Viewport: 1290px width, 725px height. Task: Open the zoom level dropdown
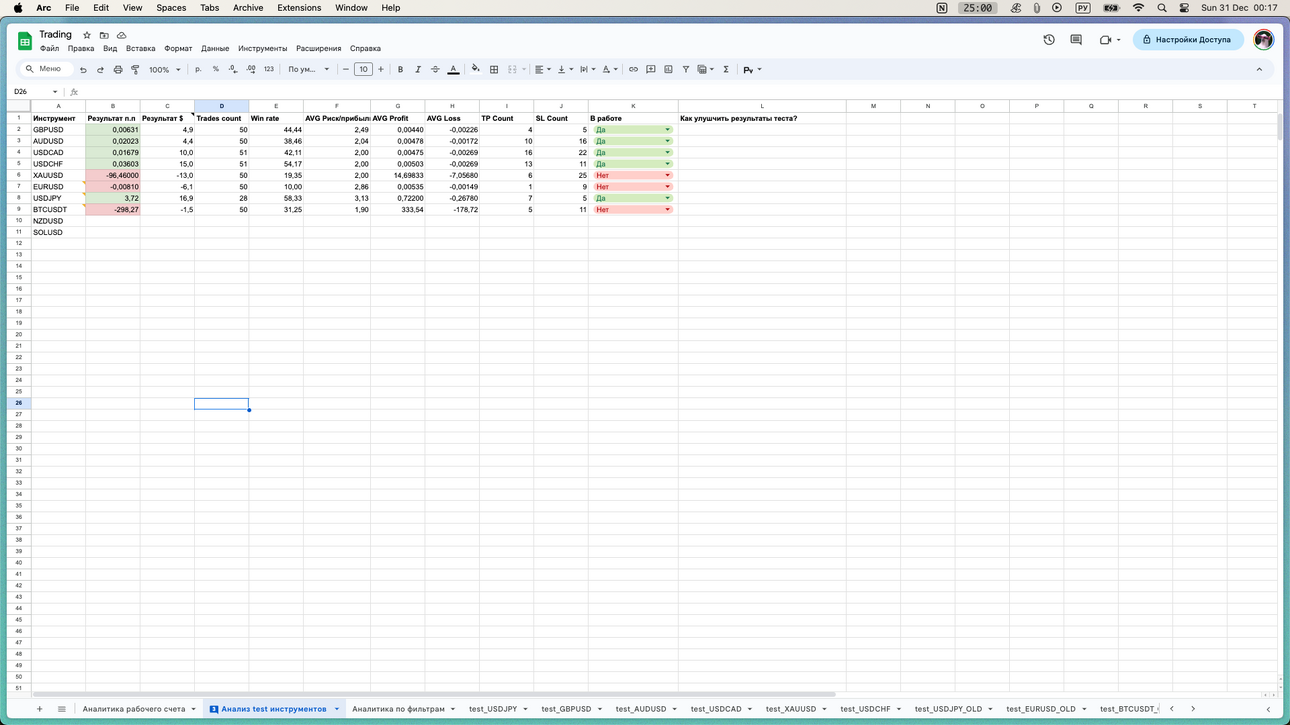click(x=165, y=70)
